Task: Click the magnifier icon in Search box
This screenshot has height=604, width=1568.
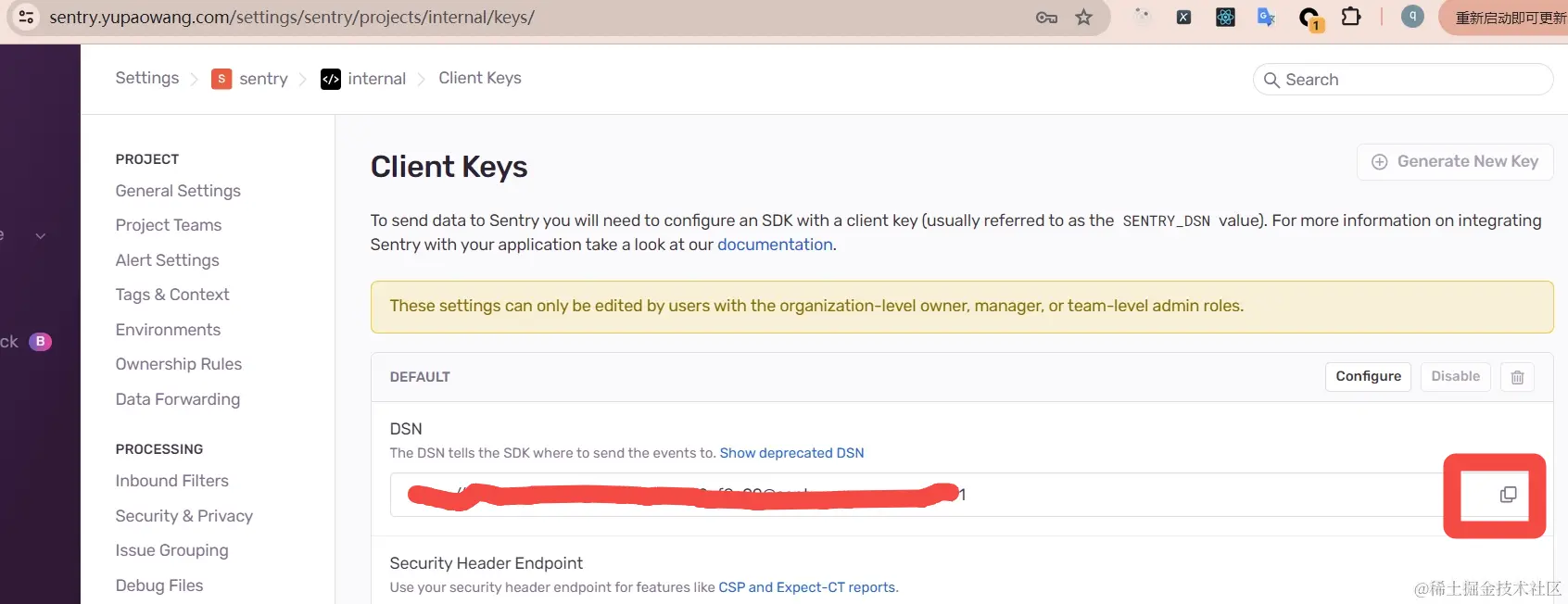Action: click(1271, 80)
